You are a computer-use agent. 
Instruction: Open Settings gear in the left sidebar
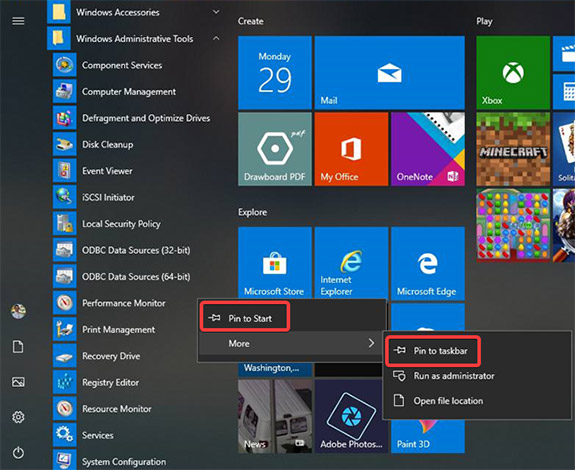pyautogui.click(x=18, y=417)
